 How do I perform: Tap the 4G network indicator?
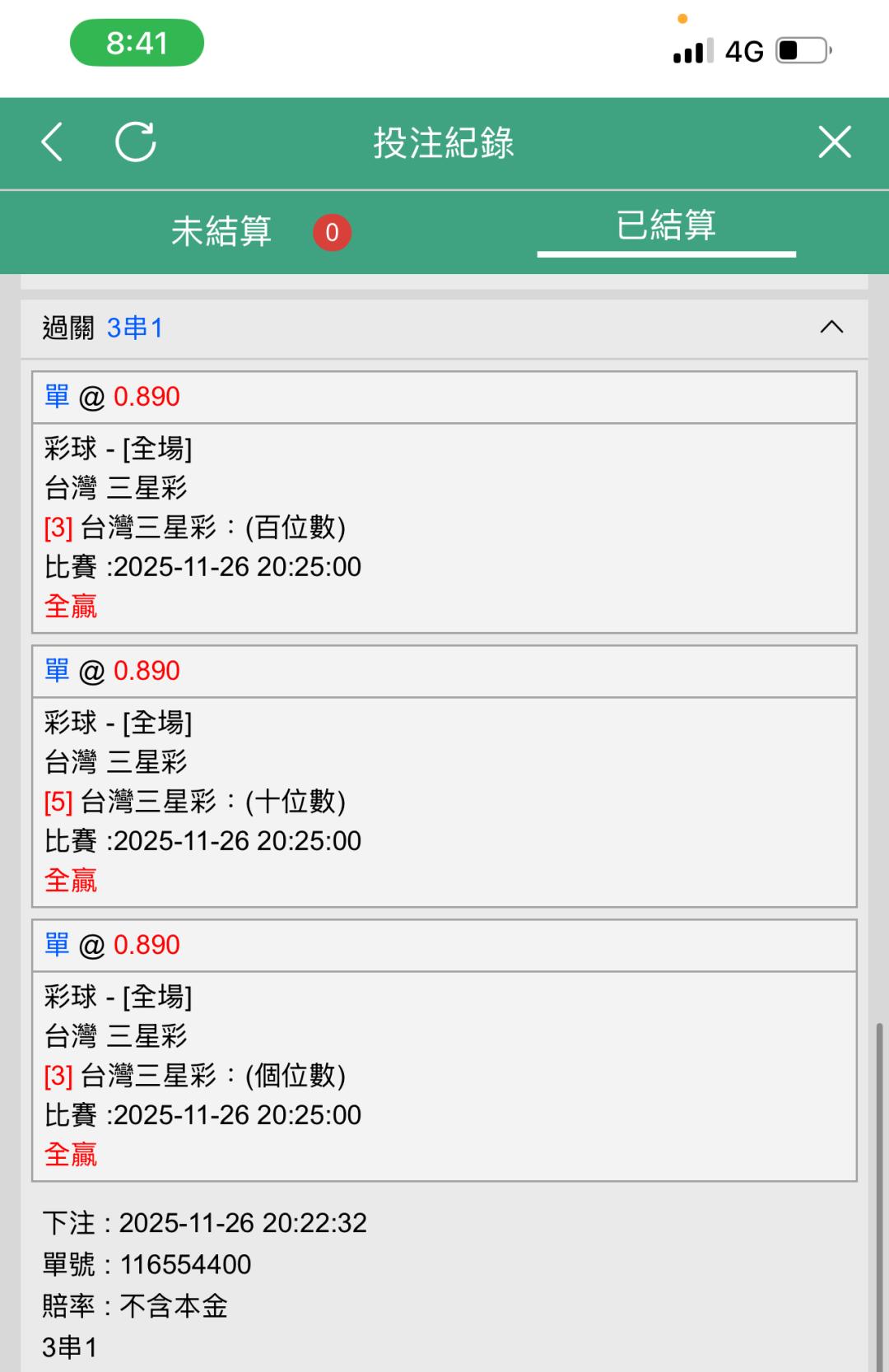point(744,52)
